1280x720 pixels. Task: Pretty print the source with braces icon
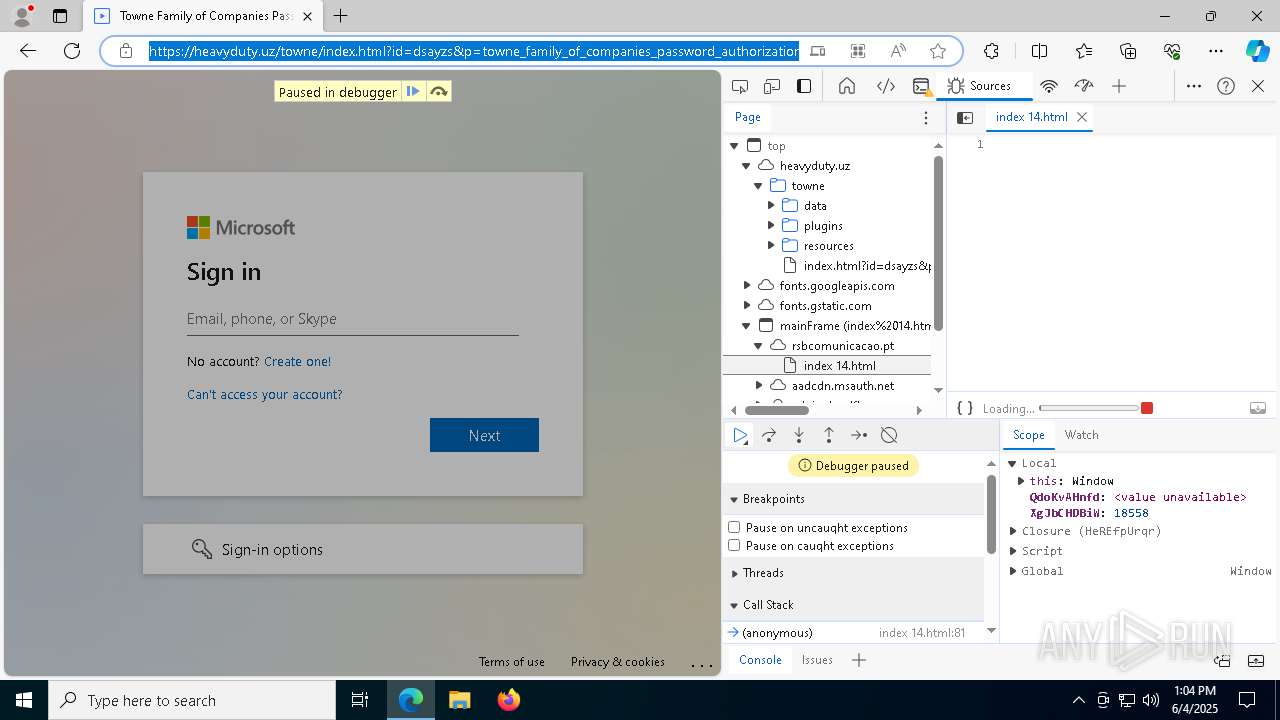point(965,408)
